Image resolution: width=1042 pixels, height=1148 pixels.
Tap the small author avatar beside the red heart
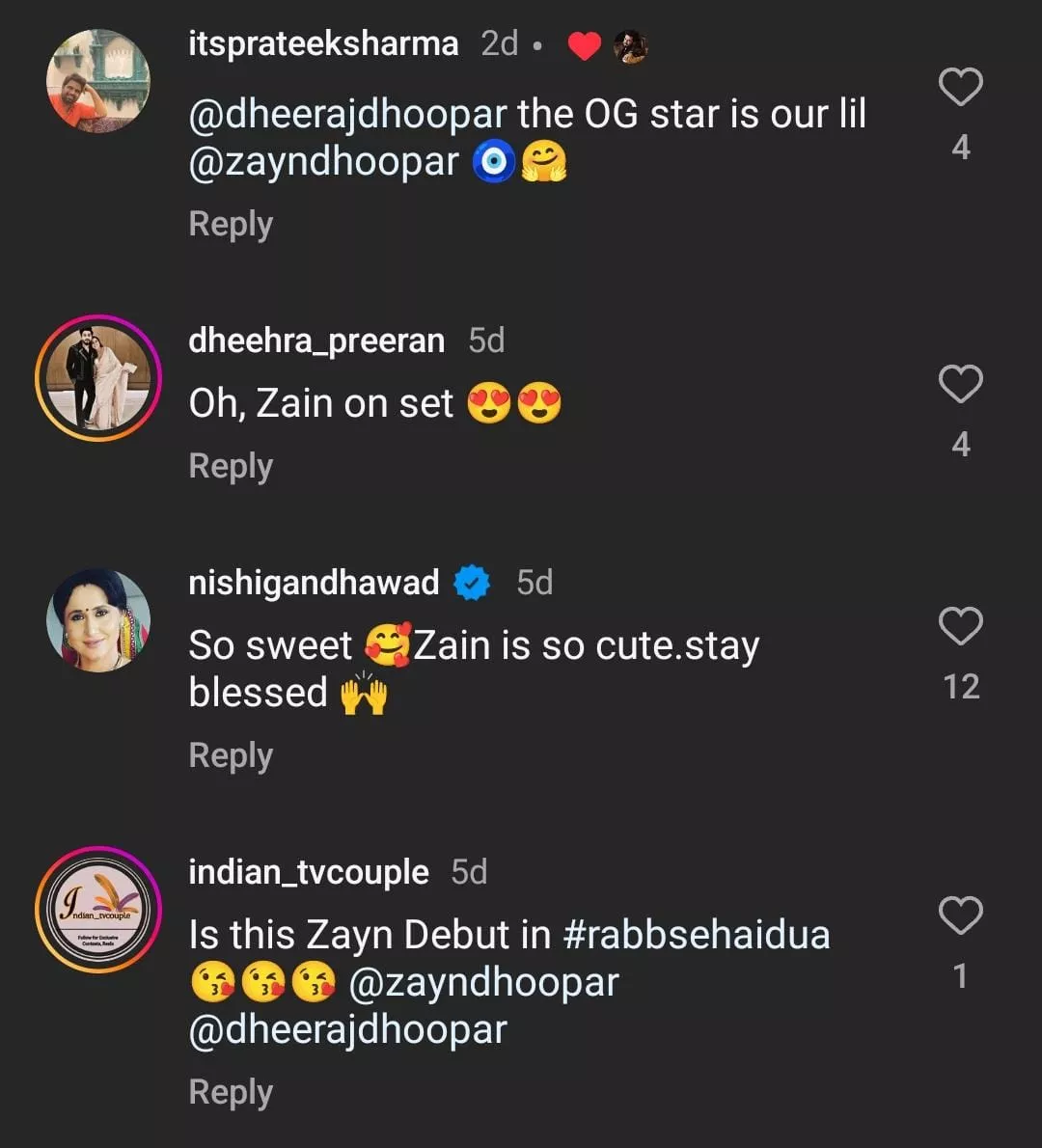pos(630,45)
